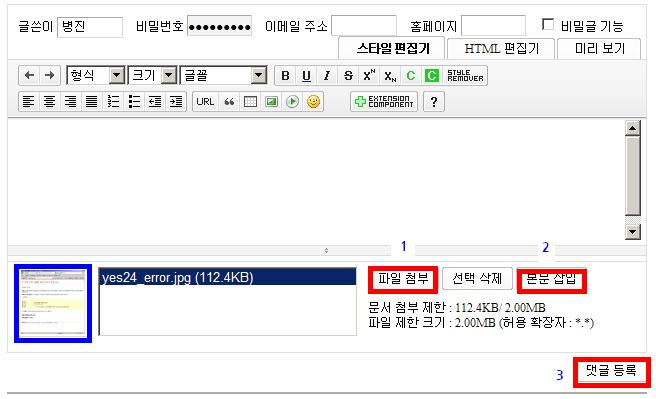Switch to HTML 편집기 tab
The width and height of the screenshot is (656, 399).
(501, 49)
